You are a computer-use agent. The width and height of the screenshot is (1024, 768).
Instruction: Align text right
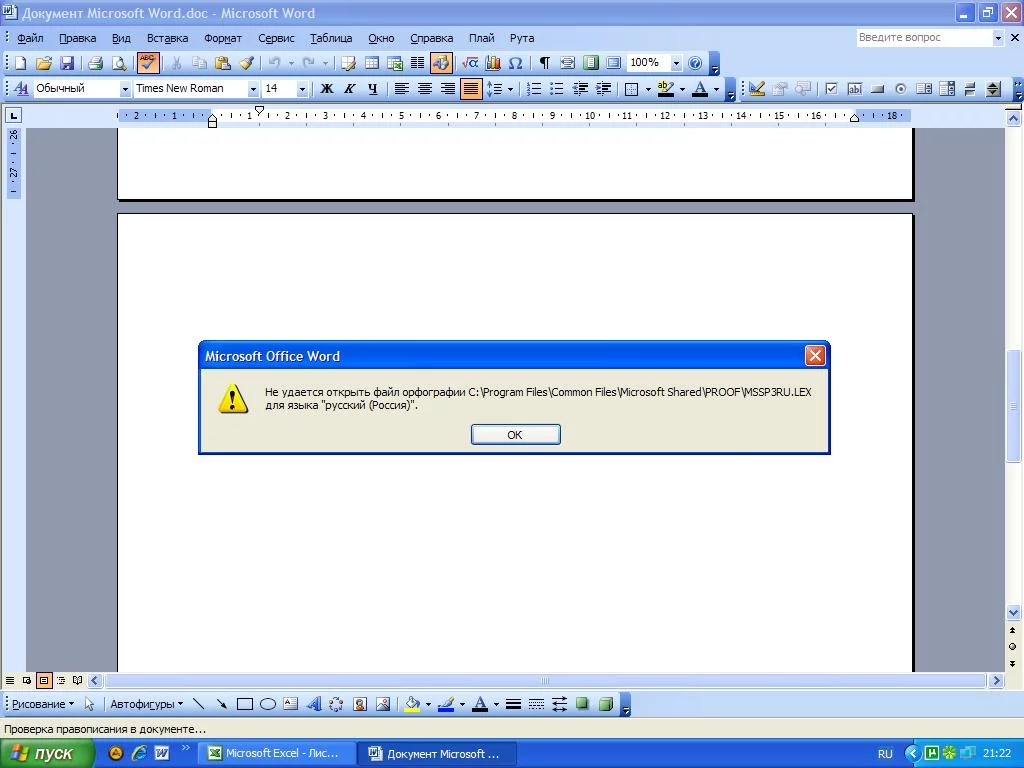click(x=447, y=89)
